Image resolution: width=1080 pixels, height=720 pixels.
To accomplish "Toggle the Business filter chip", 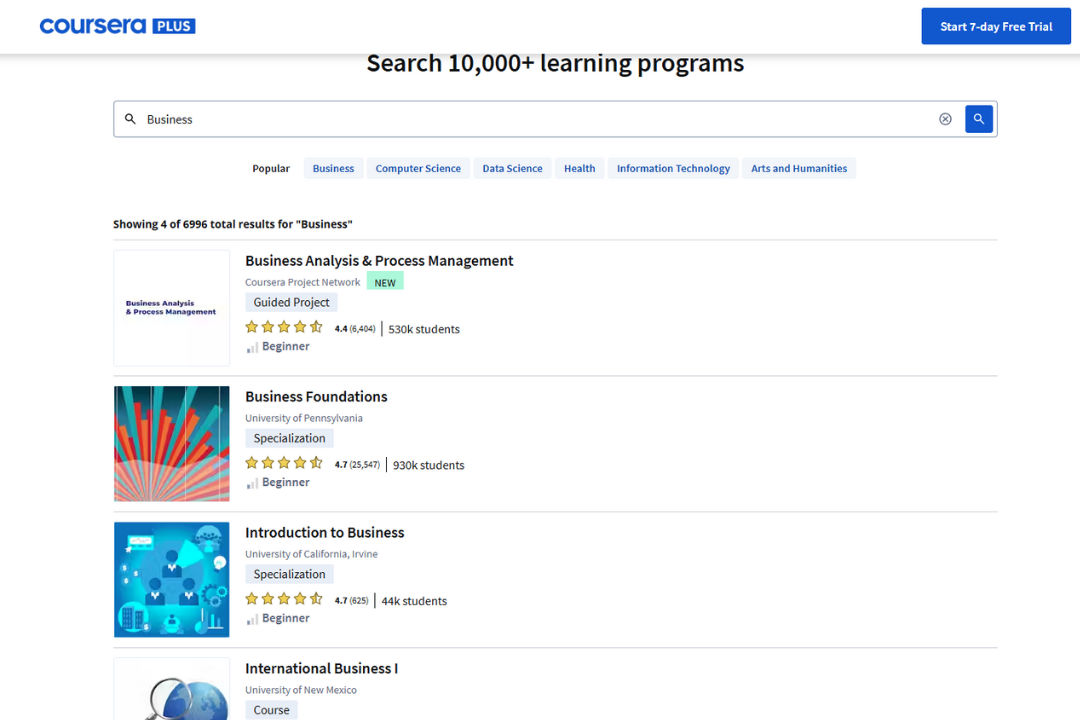I will [332, 168].
